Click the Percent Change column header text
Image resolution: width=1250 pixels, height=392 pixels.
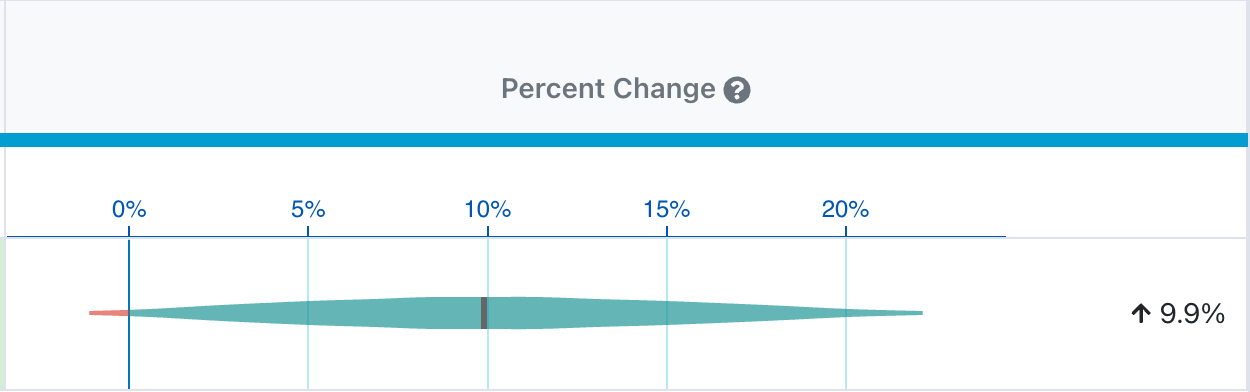coord(608,89)
